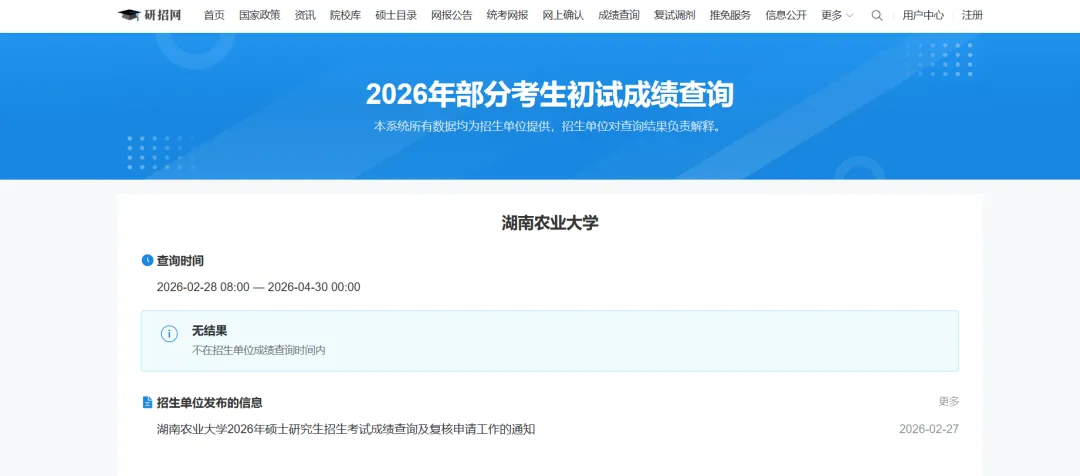Screen dimensions: 1080x476
Task: Click the 注册 link
Action: tap(972, 15)
